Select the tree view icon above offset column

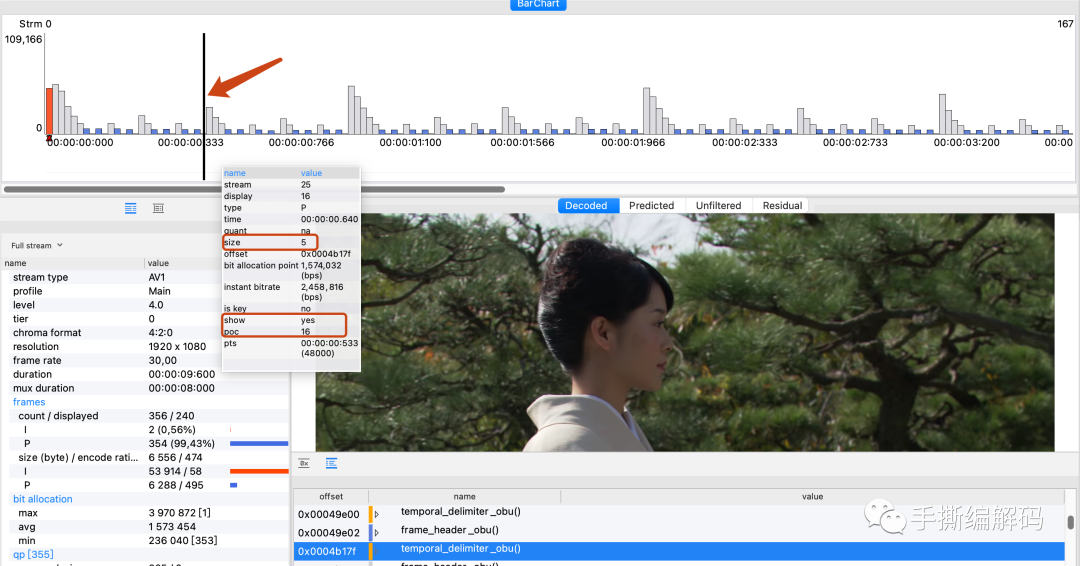pyautogui.click(x=331, y=463)
